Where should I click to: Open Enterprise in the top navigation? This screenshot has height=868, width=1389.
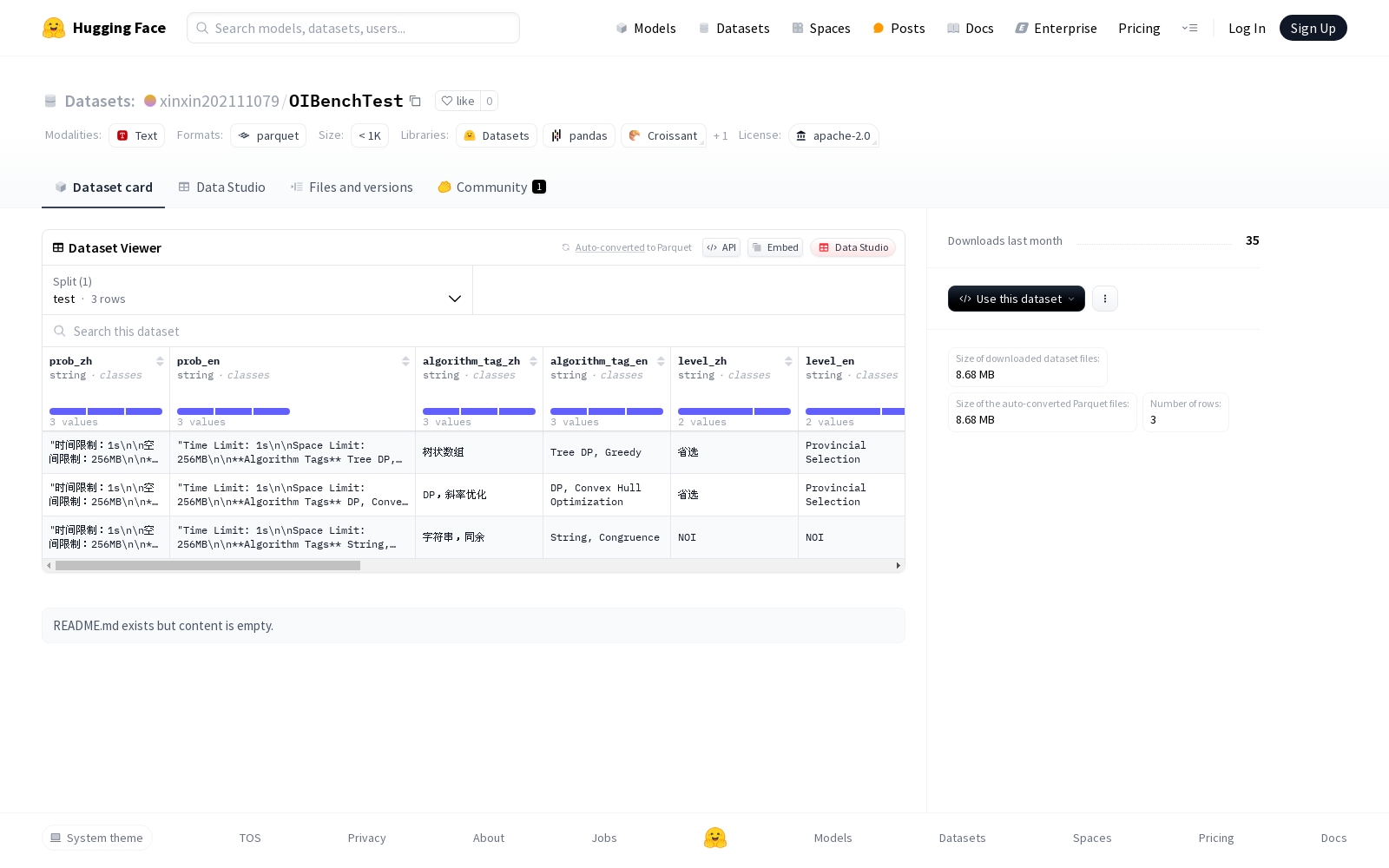coord(1057,28)
